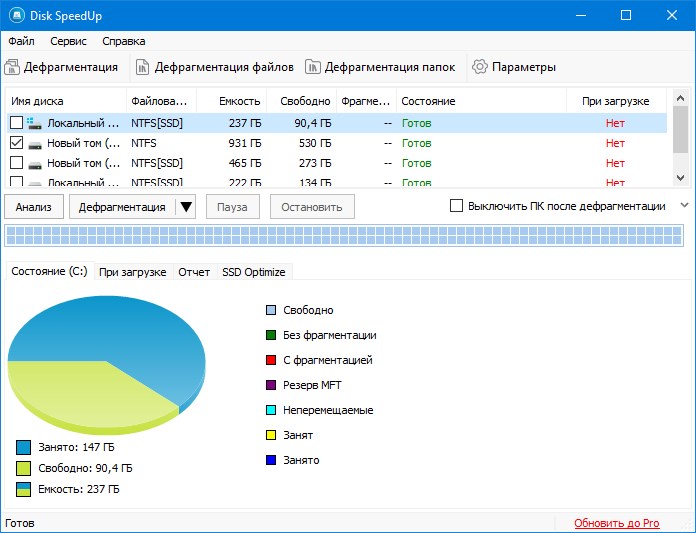
Task: Click the 530 ГБ free space cell
Action: [x=315, y=143]
